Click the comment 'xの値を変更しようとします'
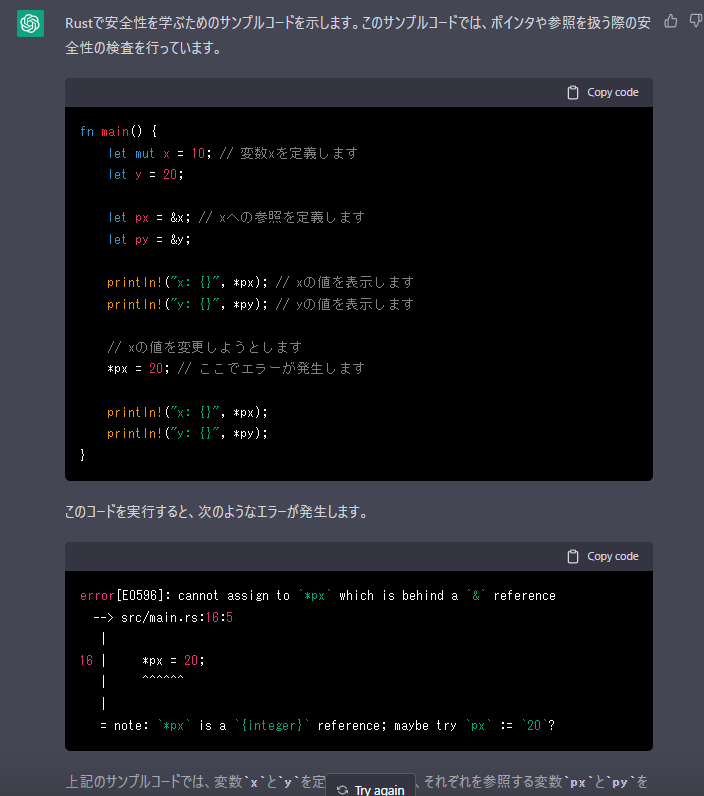The image size is (704, 796). point(205,347)
